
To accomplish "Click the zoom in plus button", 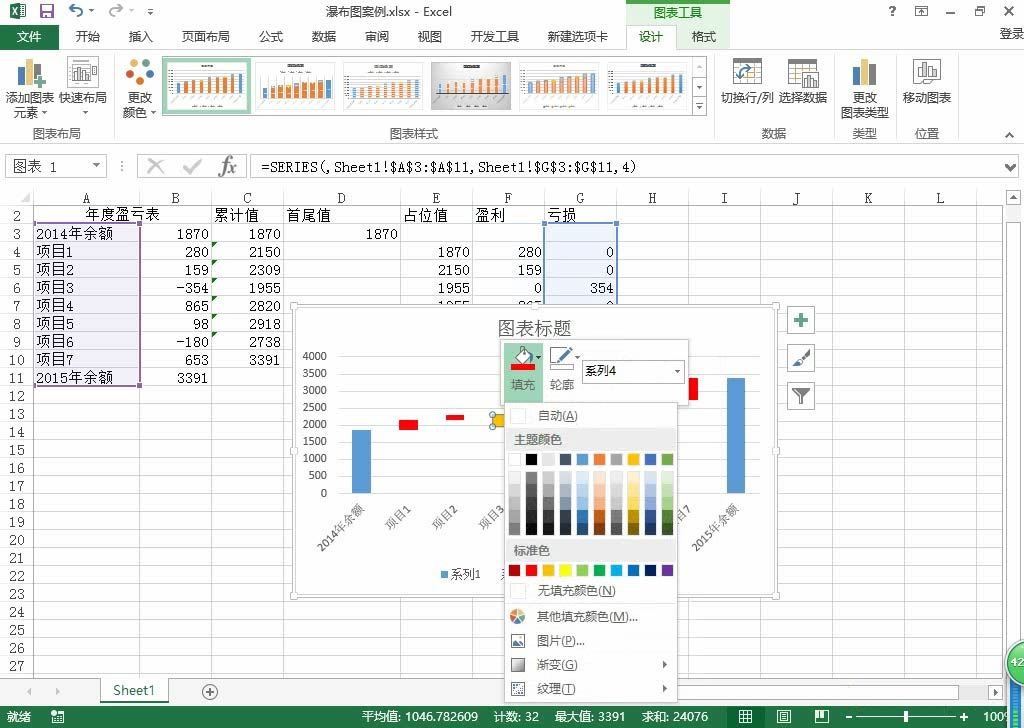I will tap(964, 717).
